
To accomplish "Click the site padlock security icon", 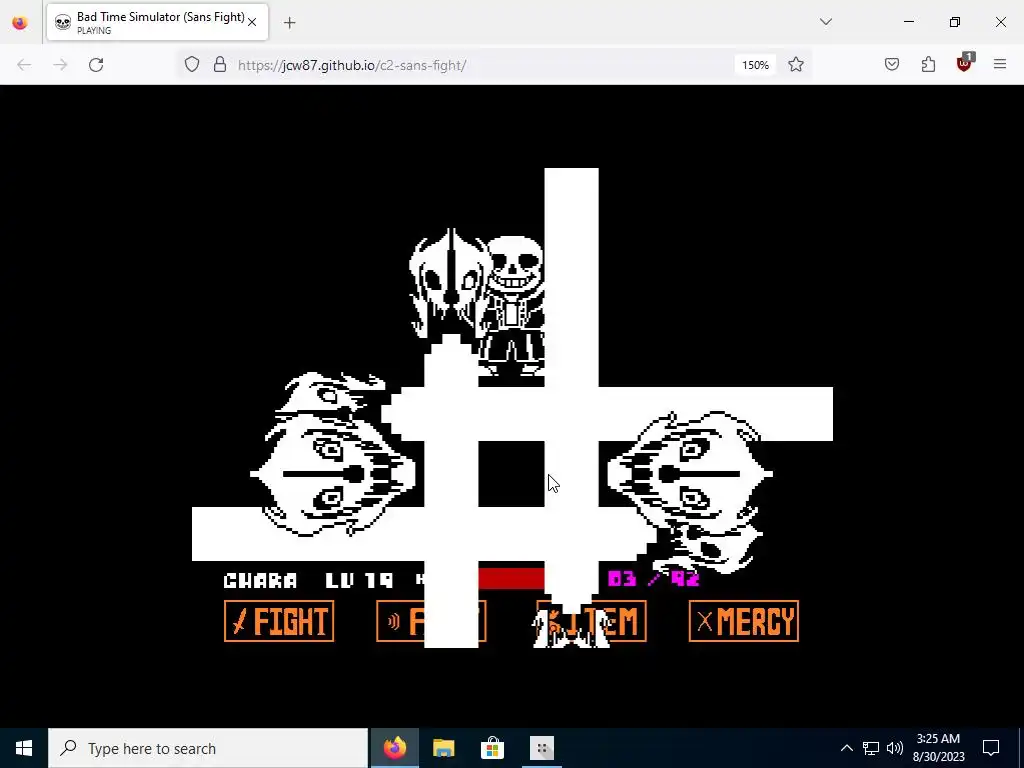I will [x=220, y=65].
